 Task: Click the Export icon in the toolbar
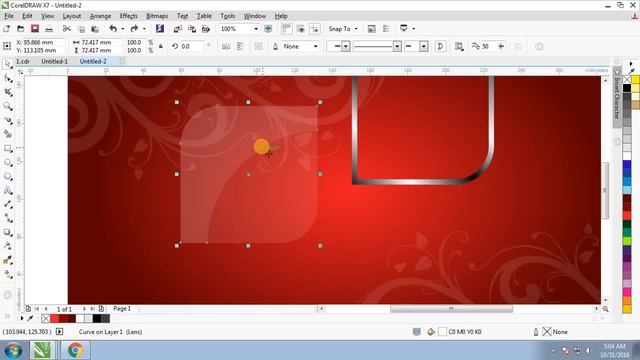(192, 29)
